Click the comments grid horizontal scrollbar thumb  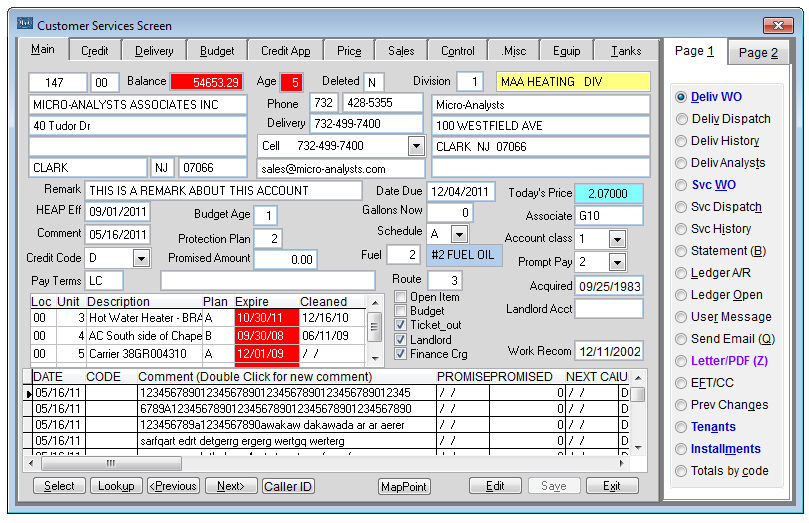pyautogui.click(x=111, y=463)
